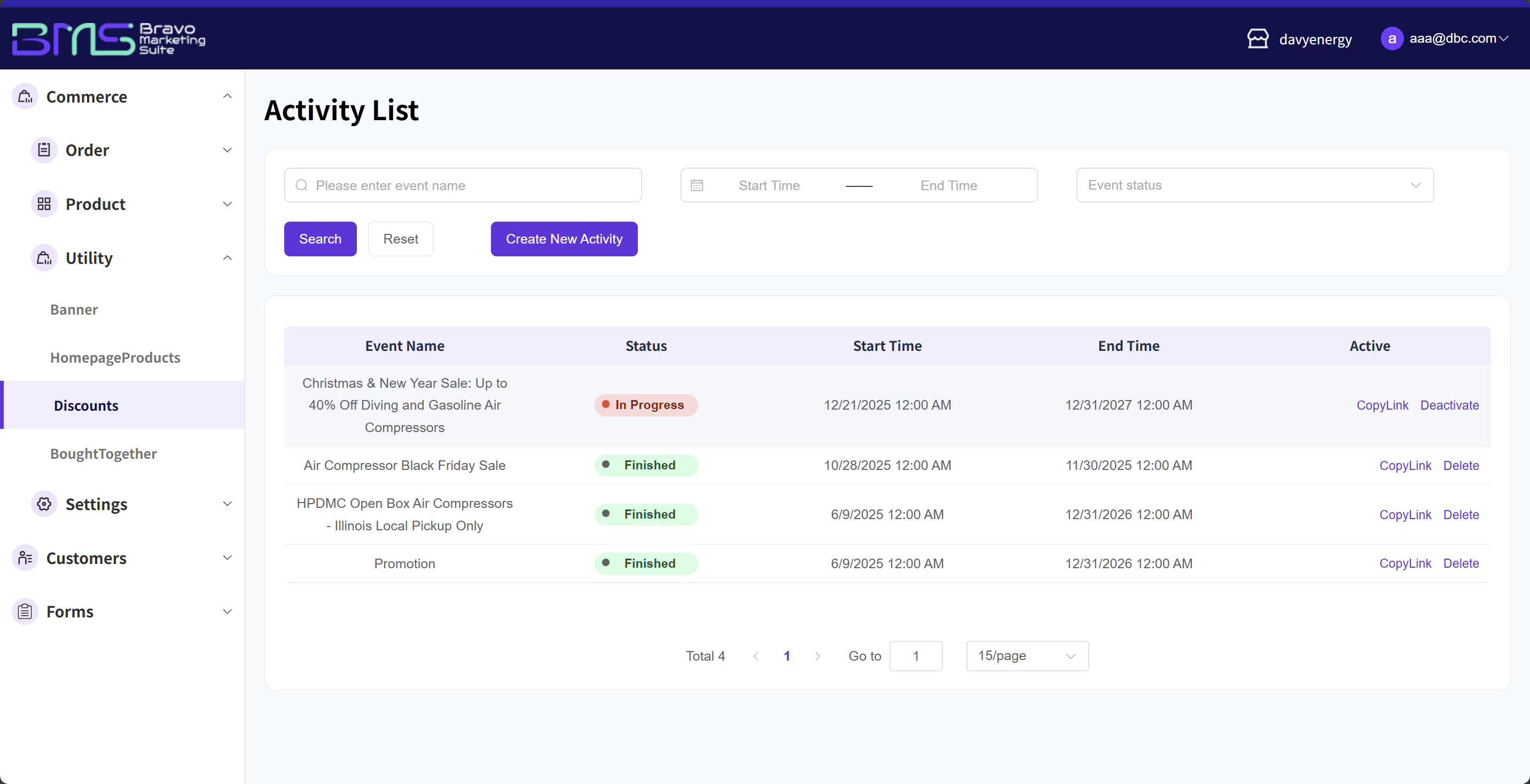Viewport: 1530px width, 784px height.
Task: Open the Event status dropdown
Action: (x=1254, y=185)
